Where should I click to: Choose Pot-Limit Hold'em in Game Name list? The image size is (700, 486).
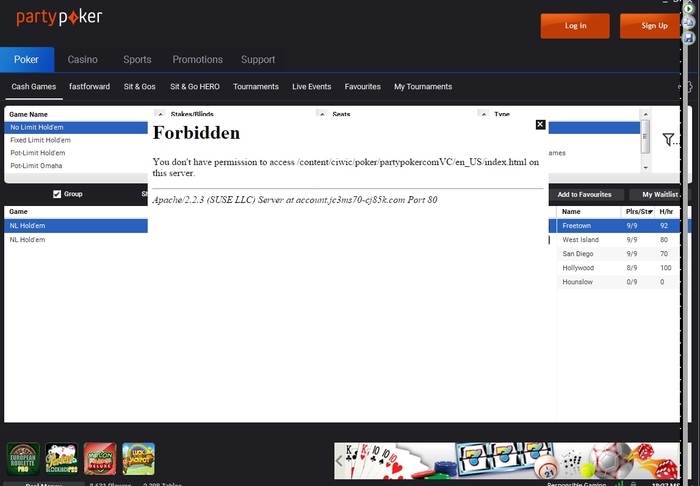point(76,153)
